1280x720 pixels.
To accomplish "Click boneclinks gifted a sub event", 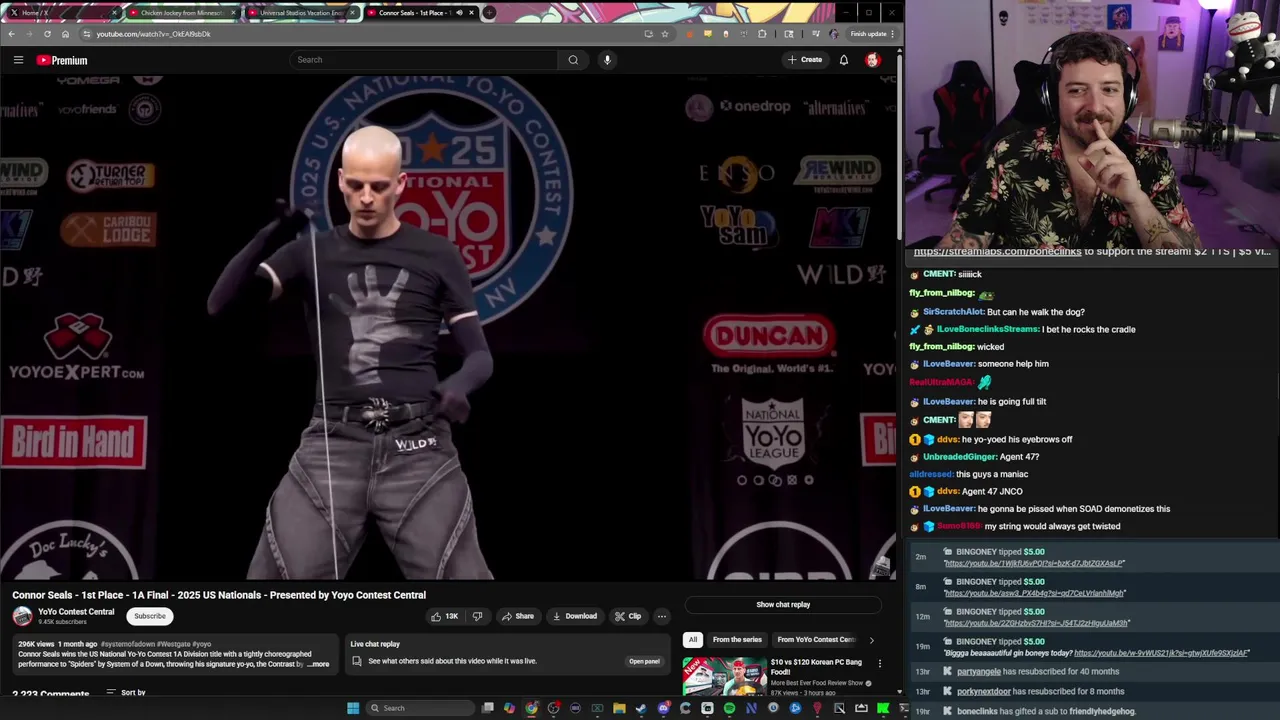I will coord(1046,711).
